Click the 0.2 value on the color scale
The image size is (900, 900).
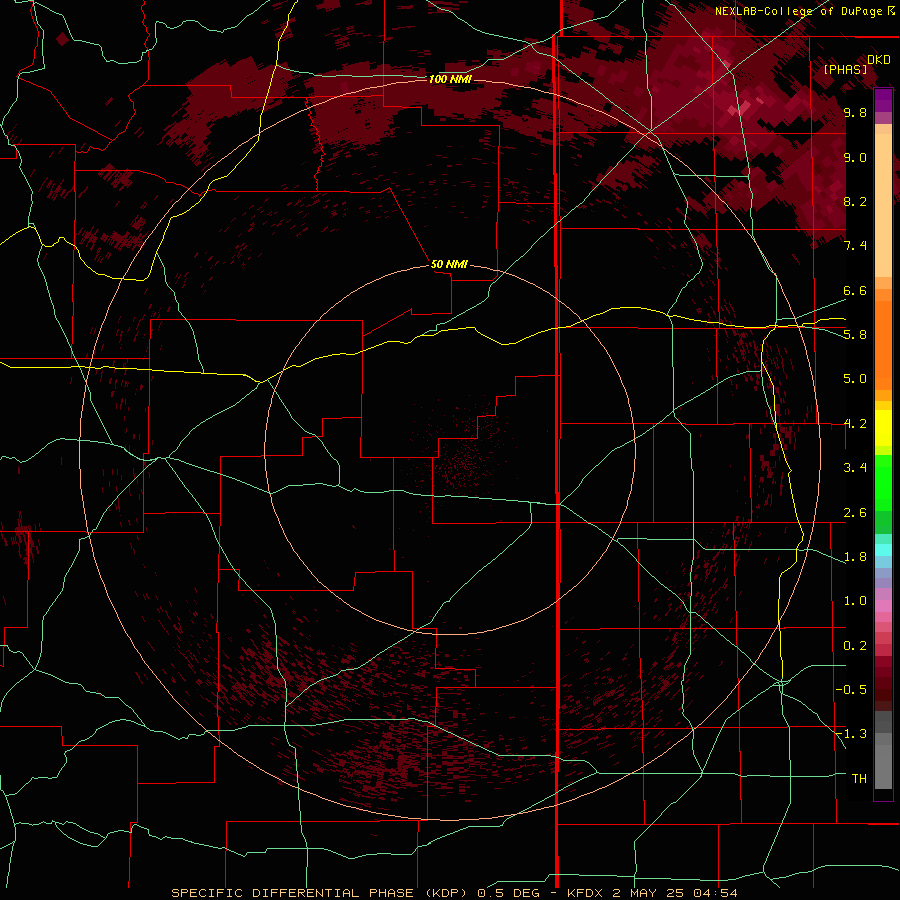click(x=855, y=646)
